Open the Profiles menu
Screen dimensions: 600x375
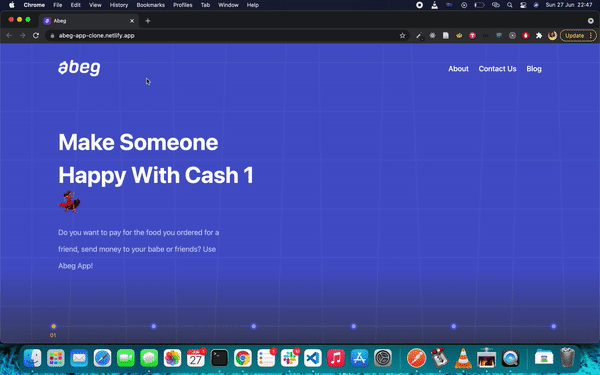(183, 5)
